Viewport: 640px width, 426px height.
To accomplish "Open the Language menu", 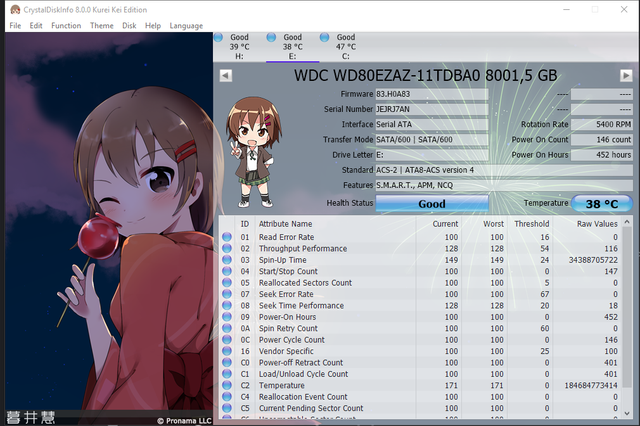I will tap(186, 26).
